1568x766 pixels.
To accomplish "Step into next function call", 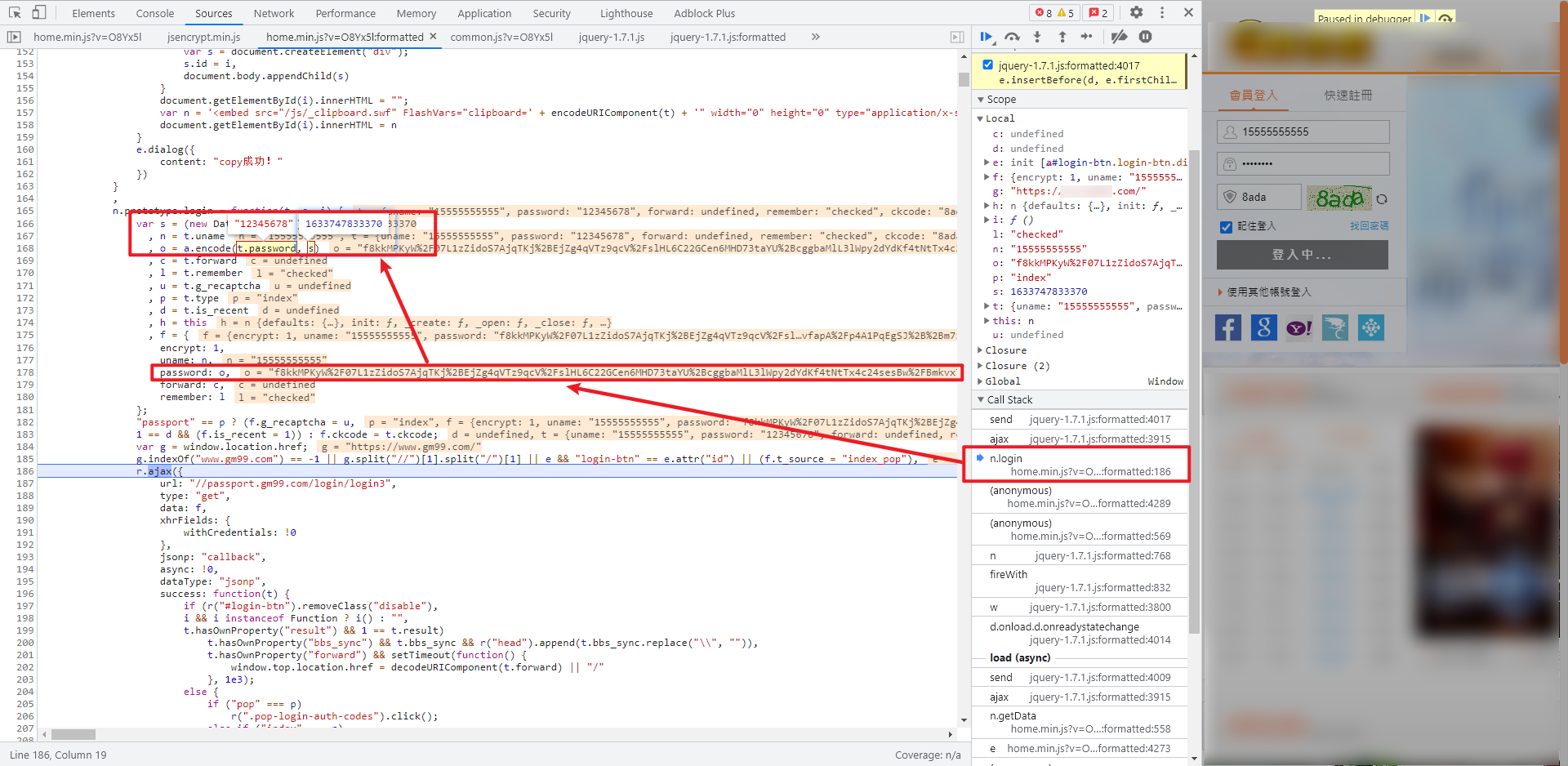I will click(x=1037, y=37).
